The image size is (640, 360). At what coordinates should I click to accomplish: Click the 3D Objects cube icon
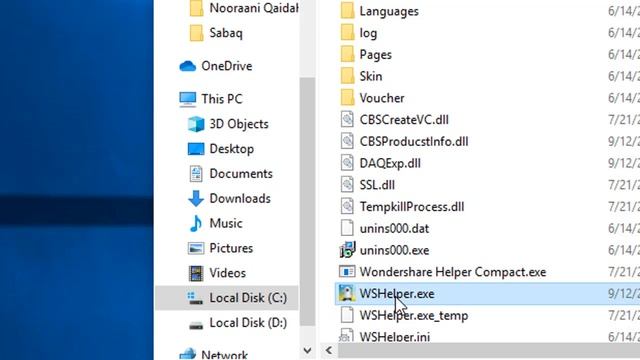pos(196,124)
